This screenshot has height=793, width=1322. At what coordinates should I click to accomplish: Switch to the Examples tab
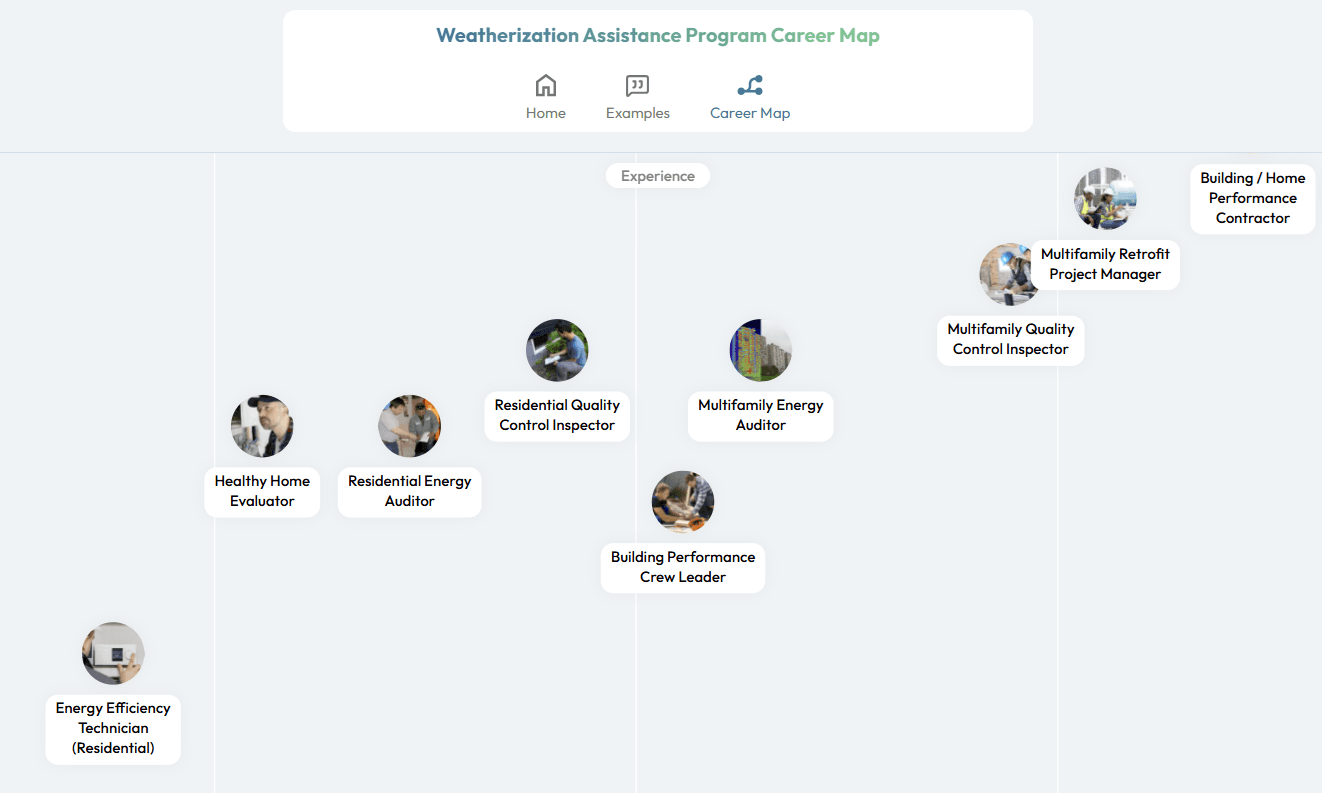pyautogui.click(x=637, y=97)
